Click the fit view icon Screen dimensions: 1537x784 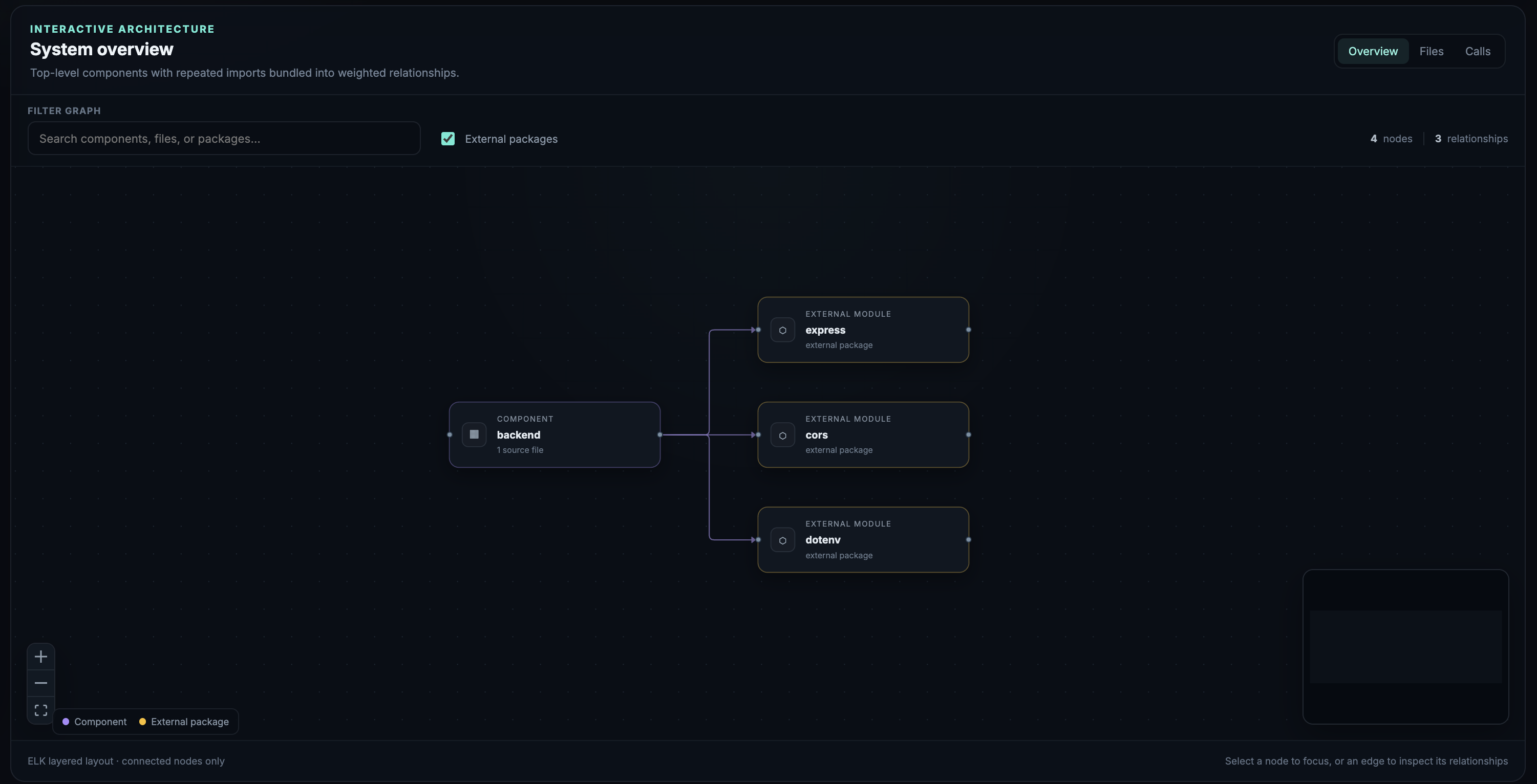(x=40, y=710)
